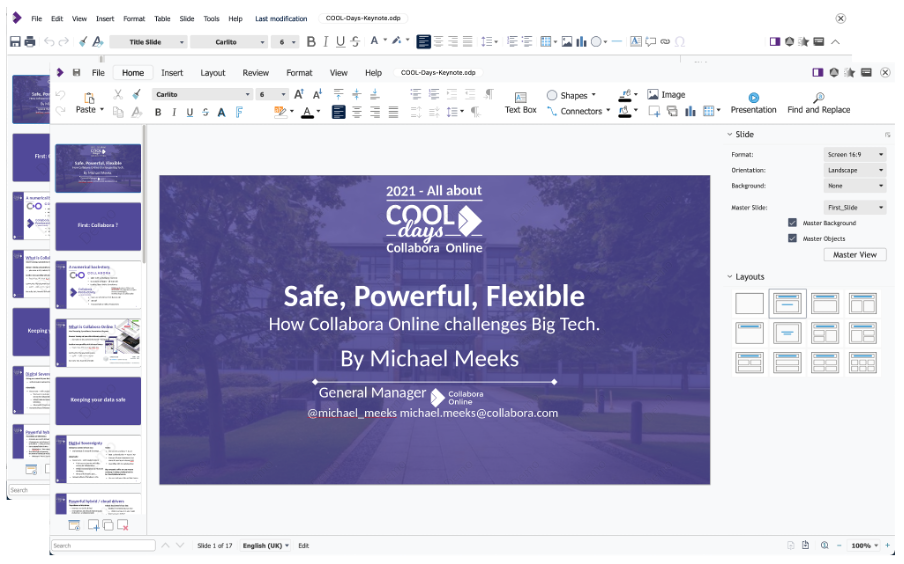Toggle the Master Objects checkbox
This screenshot has width=904, height=564.
tap(792, 239)
